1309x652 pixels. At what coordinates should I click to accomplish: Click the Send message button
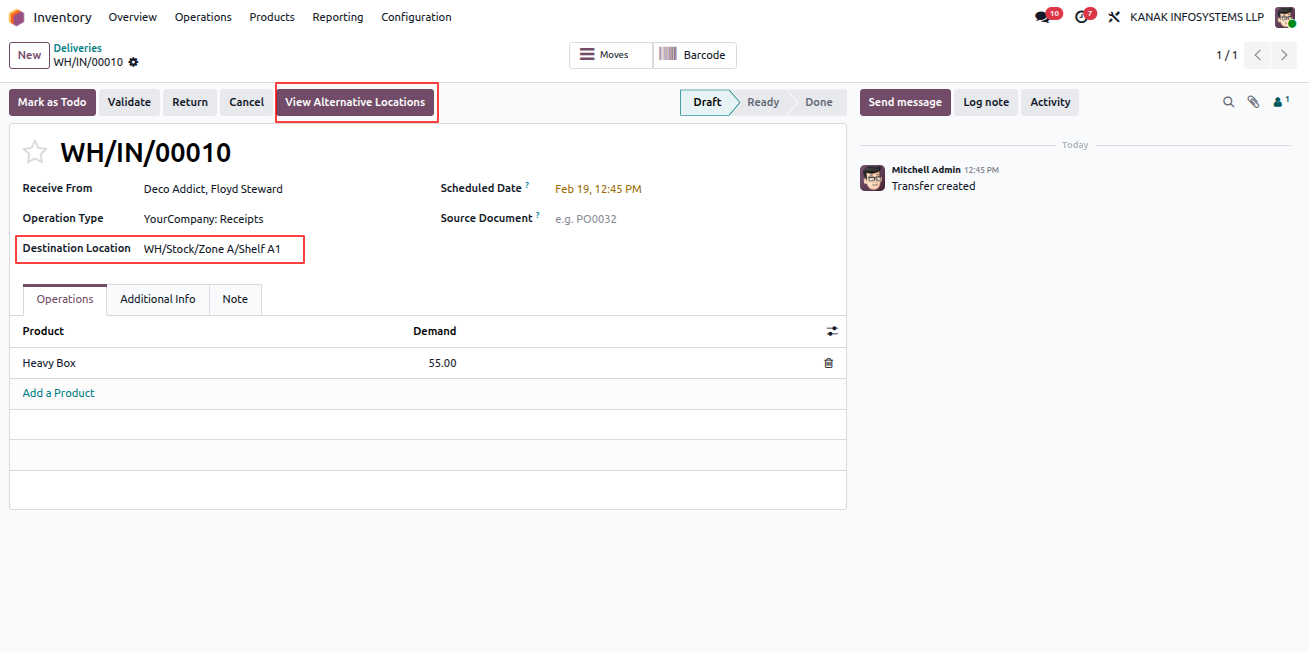[905, 102]
